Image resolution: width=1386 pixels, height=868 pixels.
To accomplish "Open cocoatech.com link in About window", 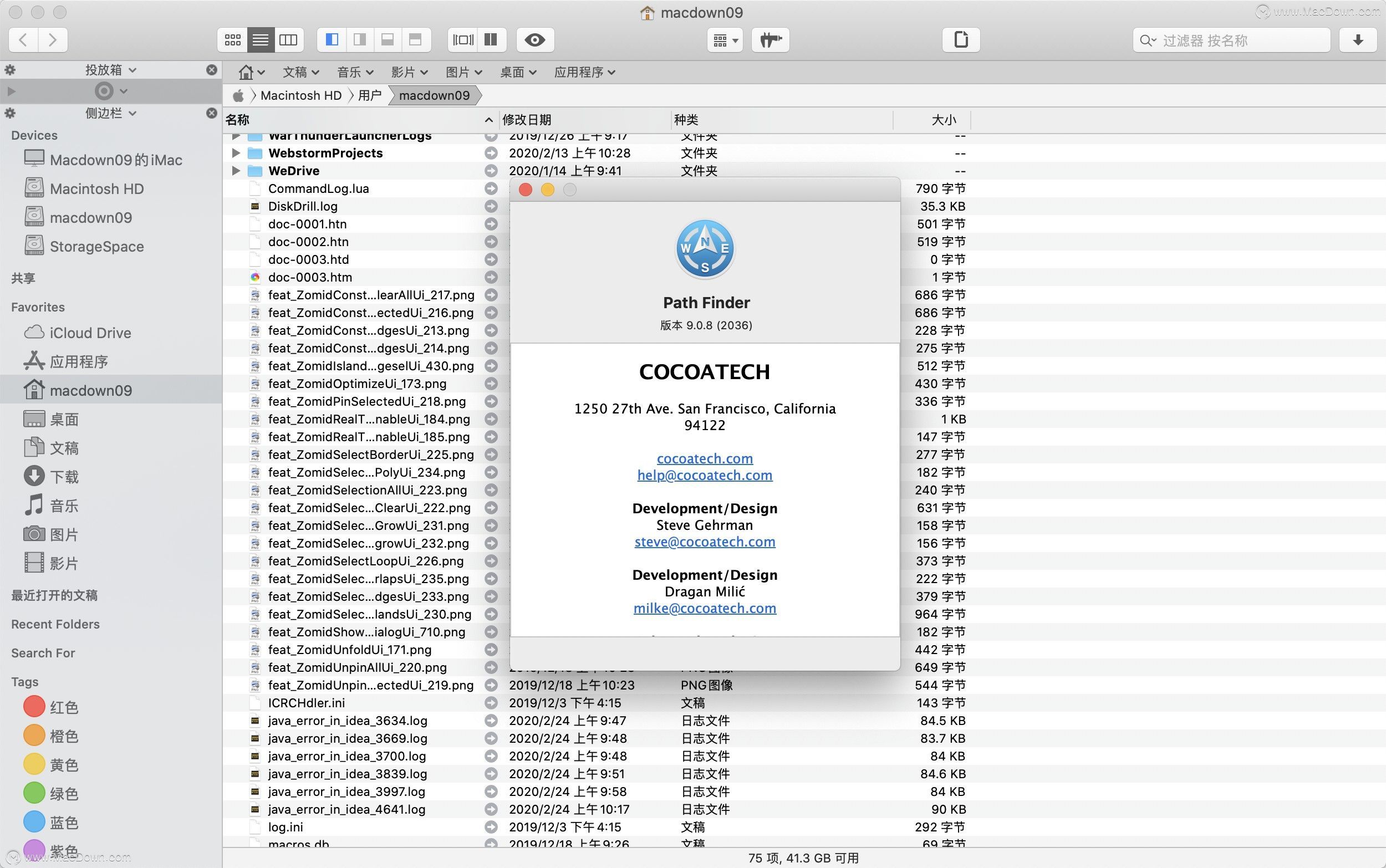I will pos(705,458).
